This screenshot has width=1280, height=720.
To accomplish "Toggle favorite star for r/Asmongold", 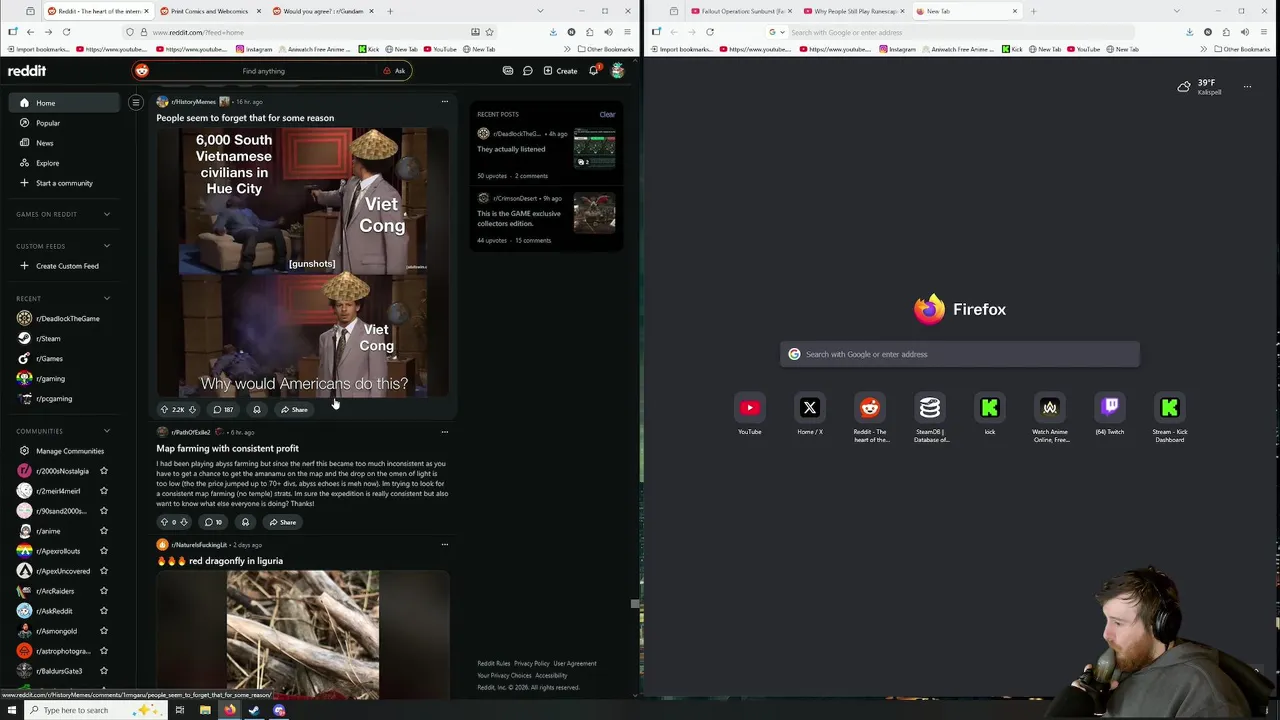I will tap(103, 631).
